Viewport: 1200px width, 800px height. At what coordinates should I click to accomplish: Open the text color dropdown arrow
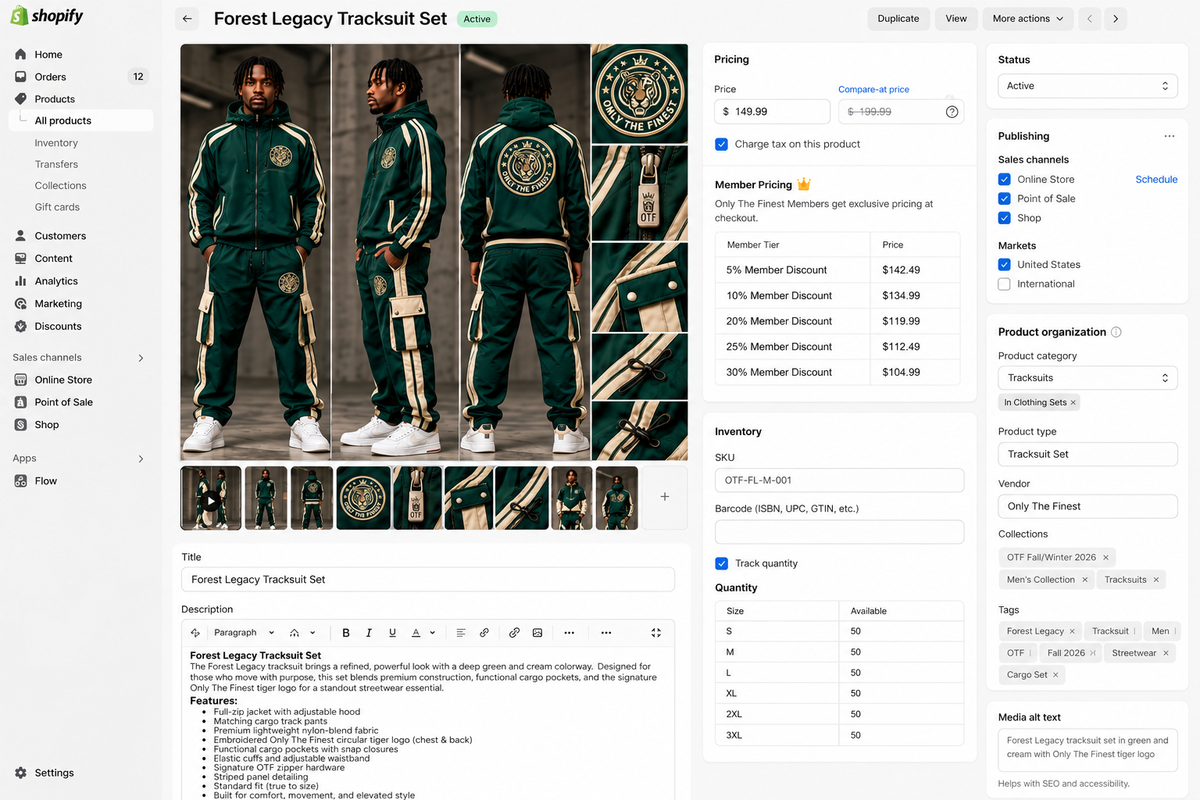pos(432,633)
